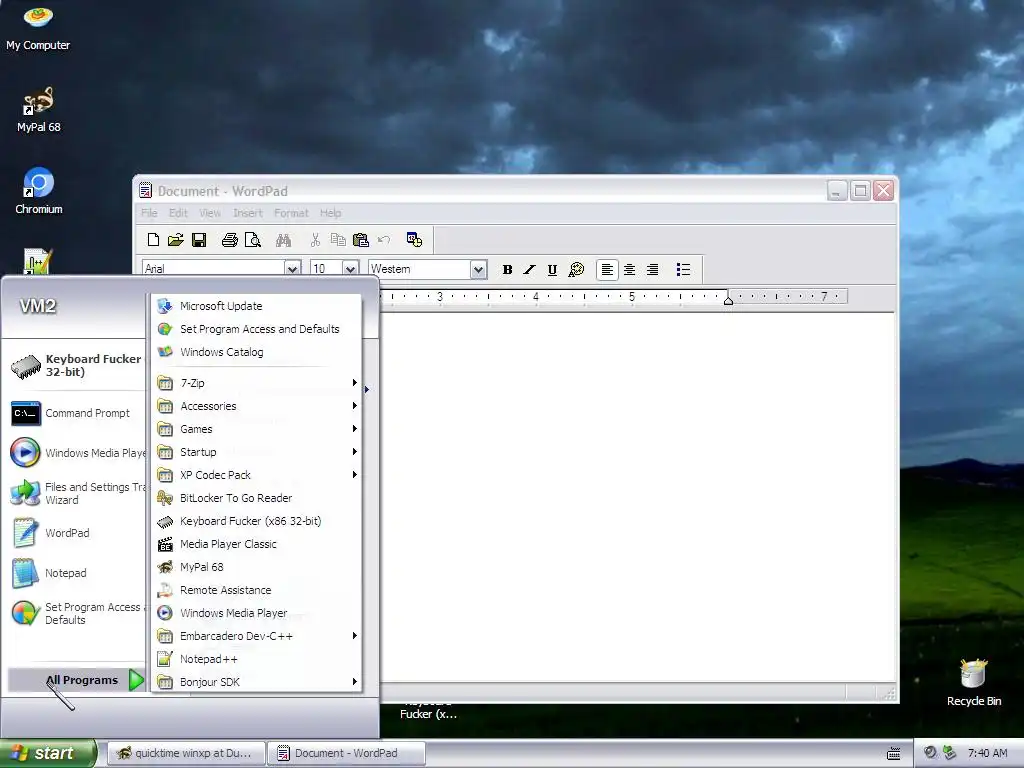Open the font Color palette in WordPad

point(576,270)
